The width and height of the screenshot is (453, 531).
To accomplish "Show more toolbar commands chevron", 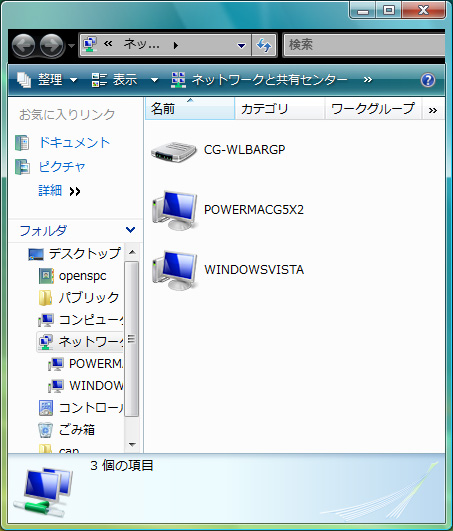I will (368, 80).
